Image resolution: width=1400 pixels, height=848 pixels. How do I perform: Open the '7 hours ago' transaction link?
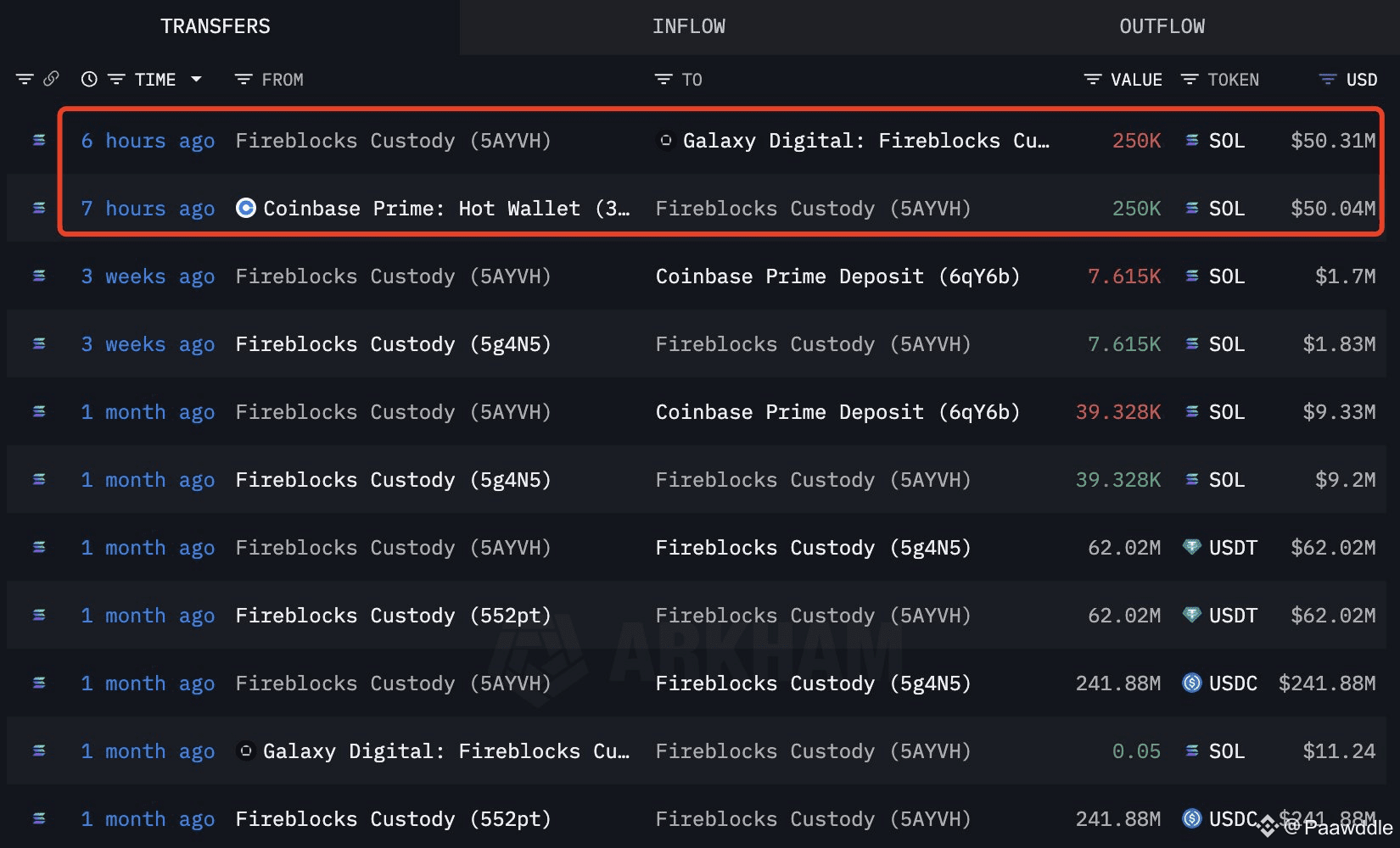coord(148,209)
